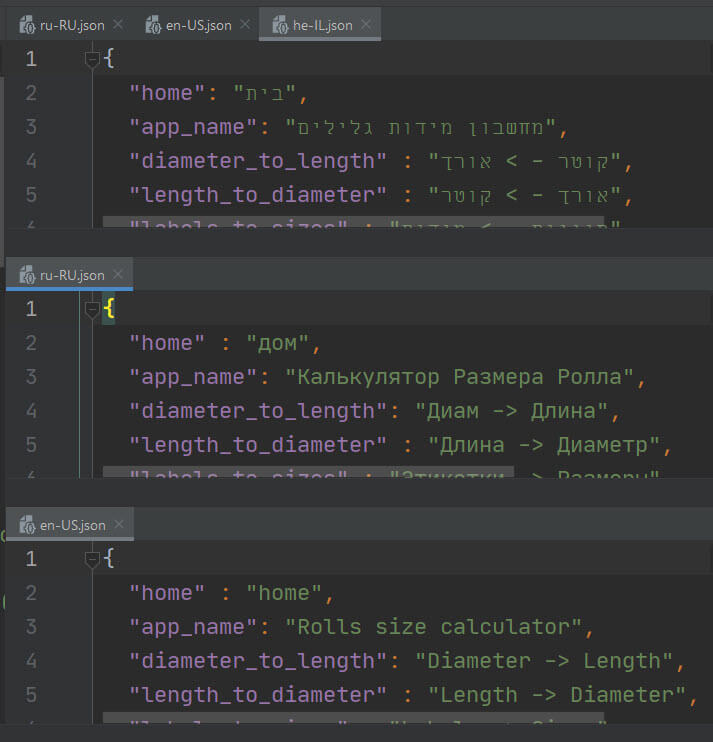
Task: Click "Длина -> Диаметр" value in ru-RU.json
Action: 544,445
